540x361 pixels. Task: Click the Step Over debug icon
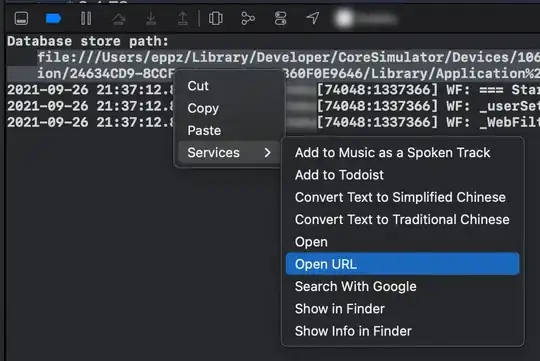click(118, 19)
